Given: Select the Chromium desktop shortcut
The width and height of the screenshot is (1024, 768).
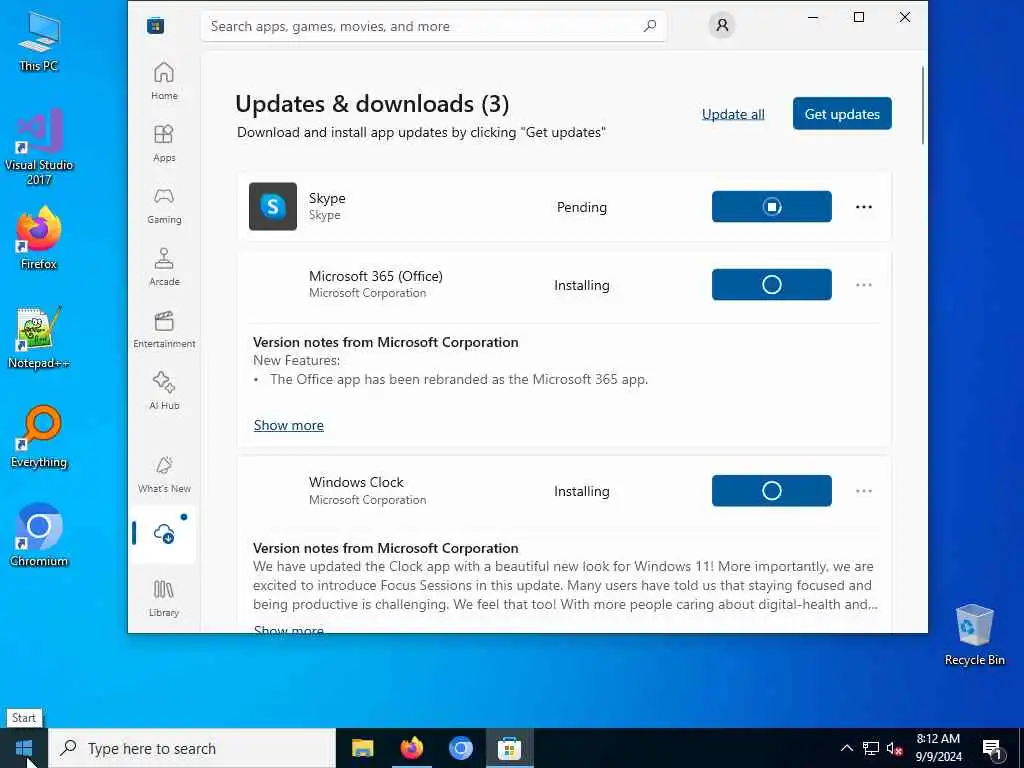Looking at the screenshot, I should point(39,536).
